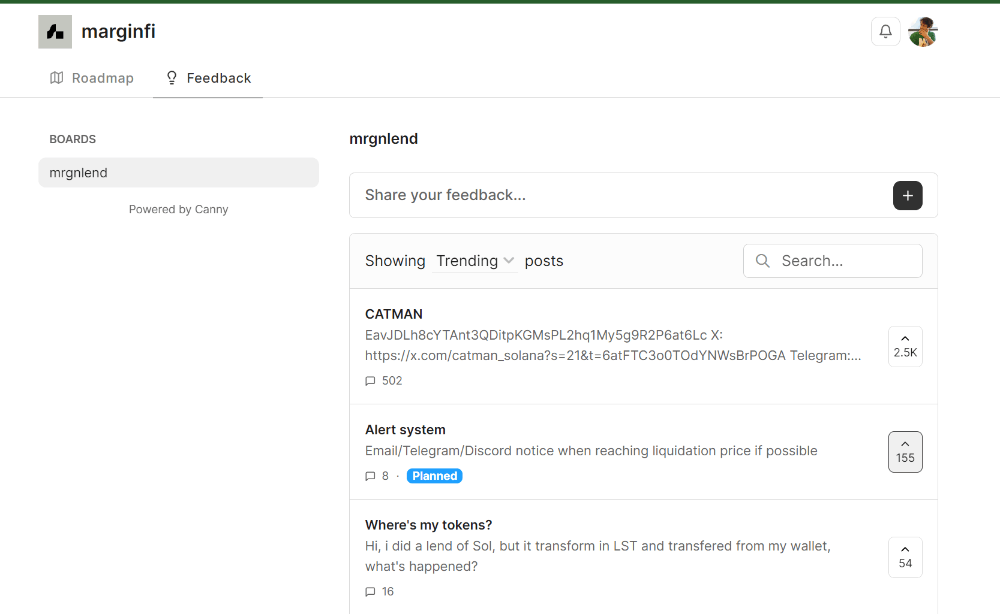The height and width of the screenshot is (614, 1000).
Task: Upvote the CATMAN post
Action: (905, 346)
